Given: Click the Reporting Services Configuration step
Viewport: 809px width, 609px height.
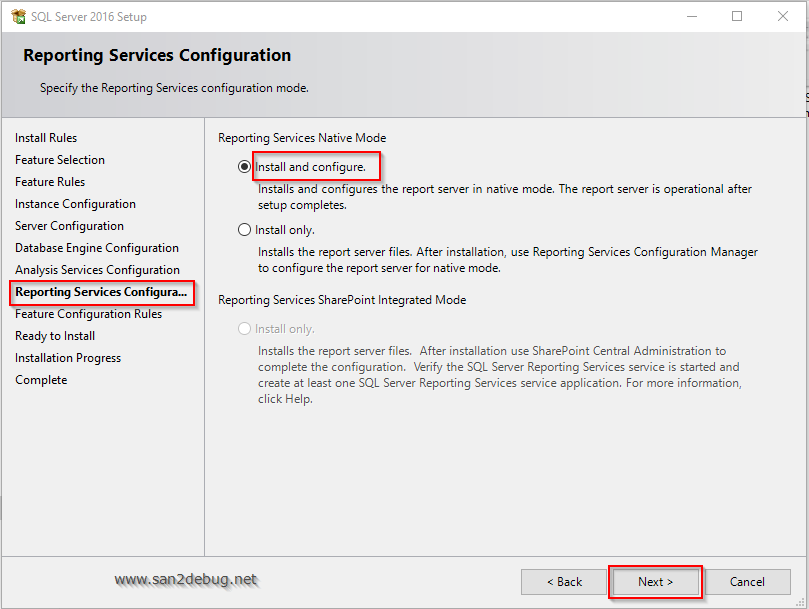Looking at the screenshot, I should pyautogui.click(x=101, y=292).
